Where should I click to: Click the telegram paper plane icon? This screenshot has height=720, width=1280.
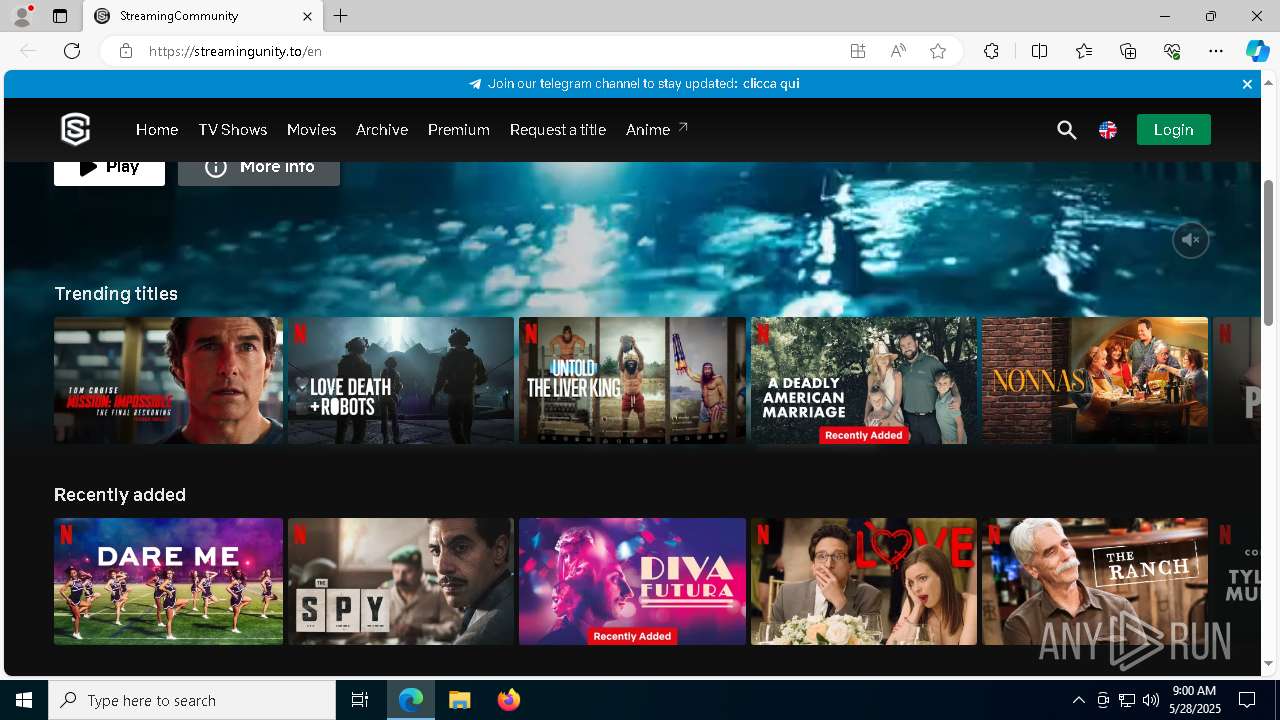tap(475, 84)
